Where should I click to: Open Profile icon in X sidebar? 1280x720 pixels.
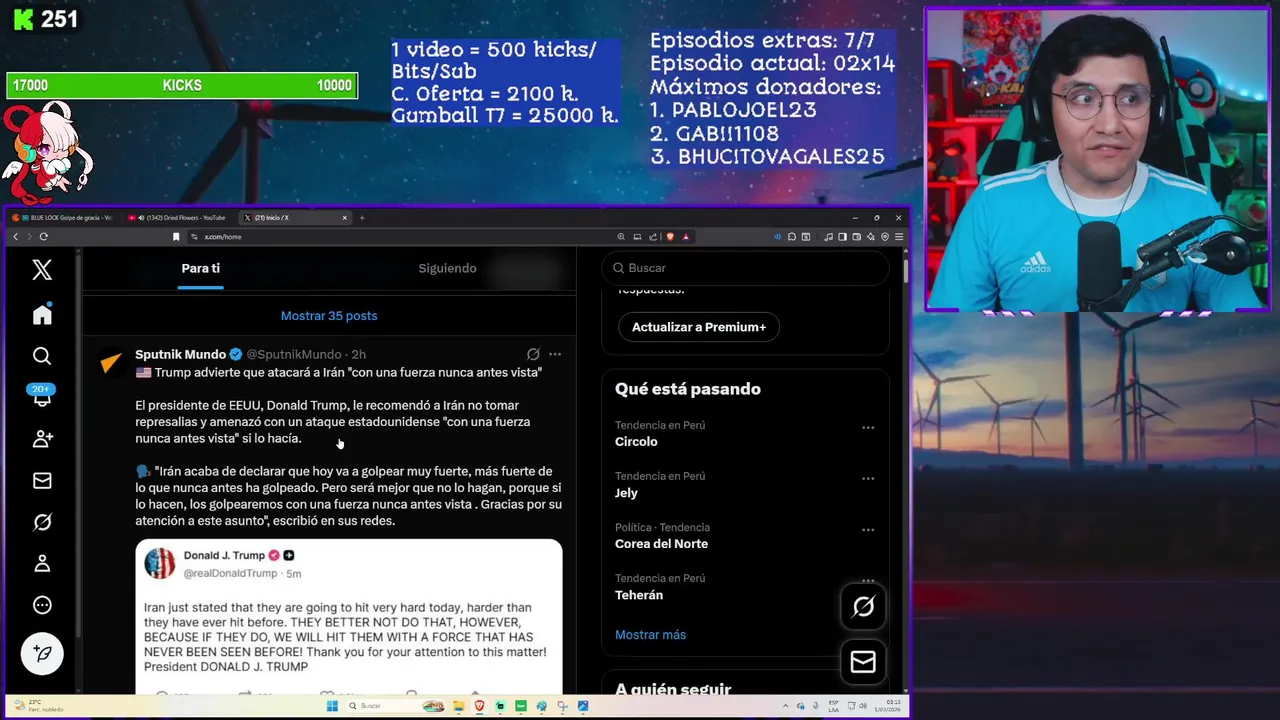(42, 564)
